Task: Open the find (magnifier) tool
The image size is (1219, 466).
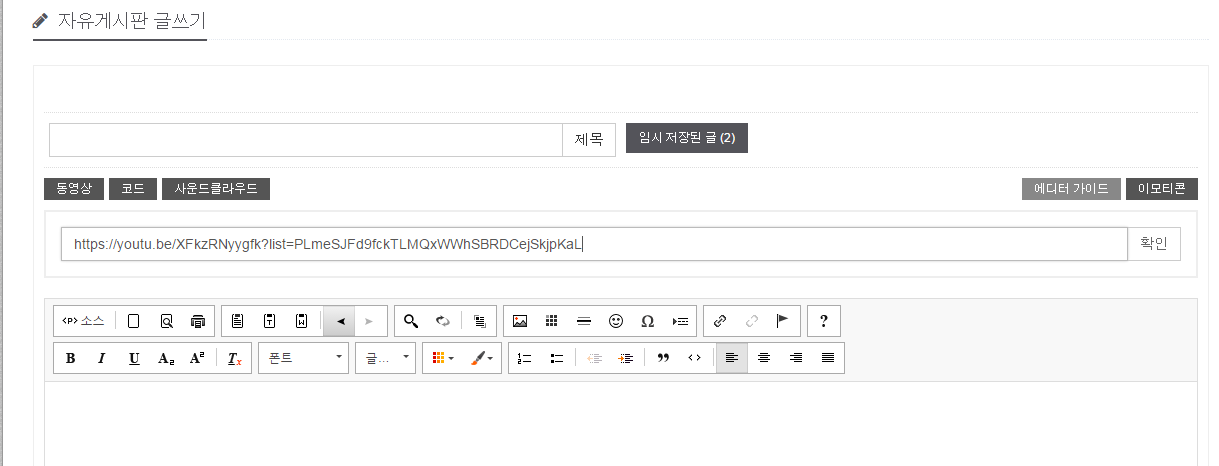Action: pos(410,321)
